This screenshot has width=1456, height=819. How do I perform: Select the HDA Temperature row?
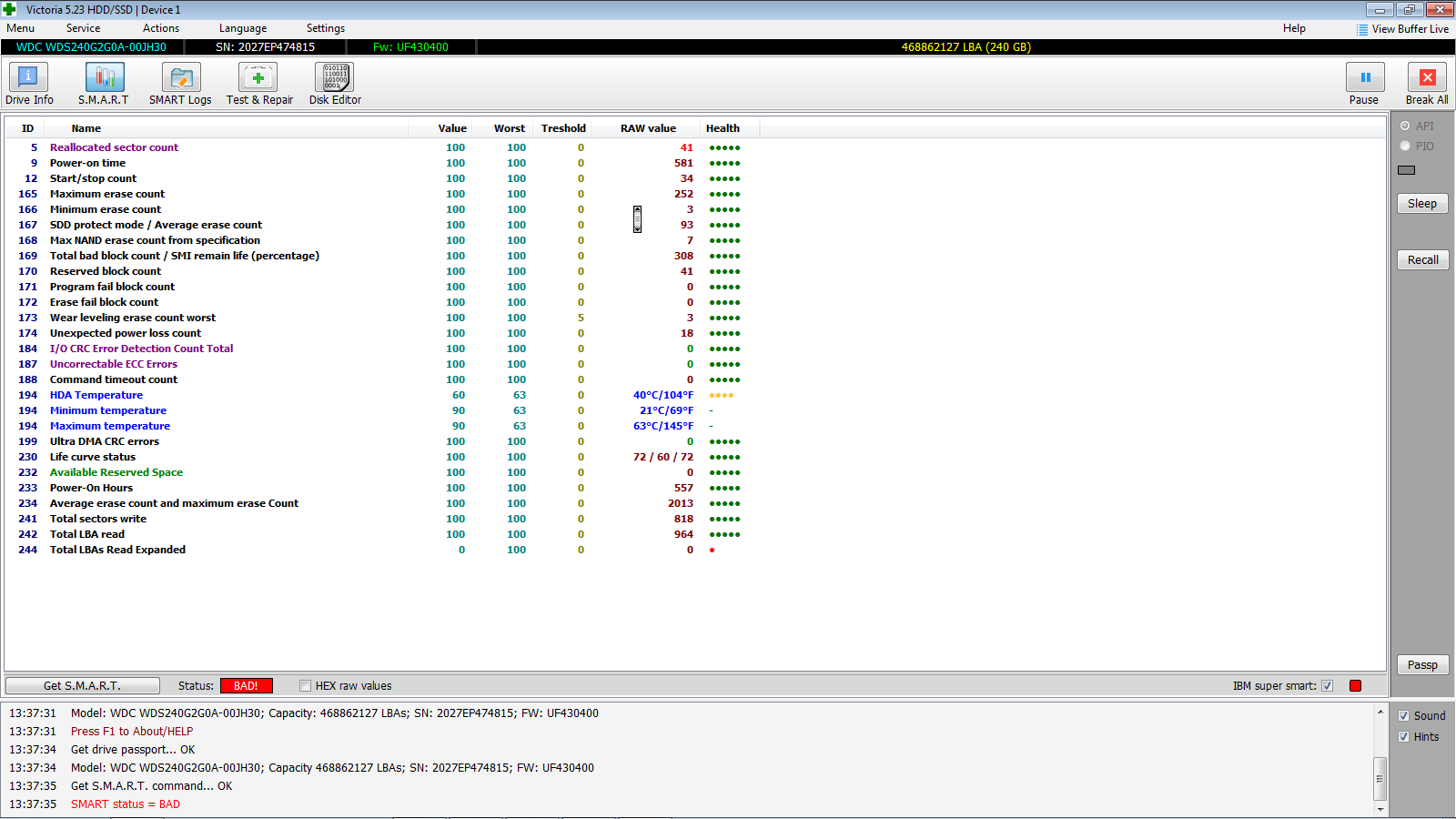(382, 395)
